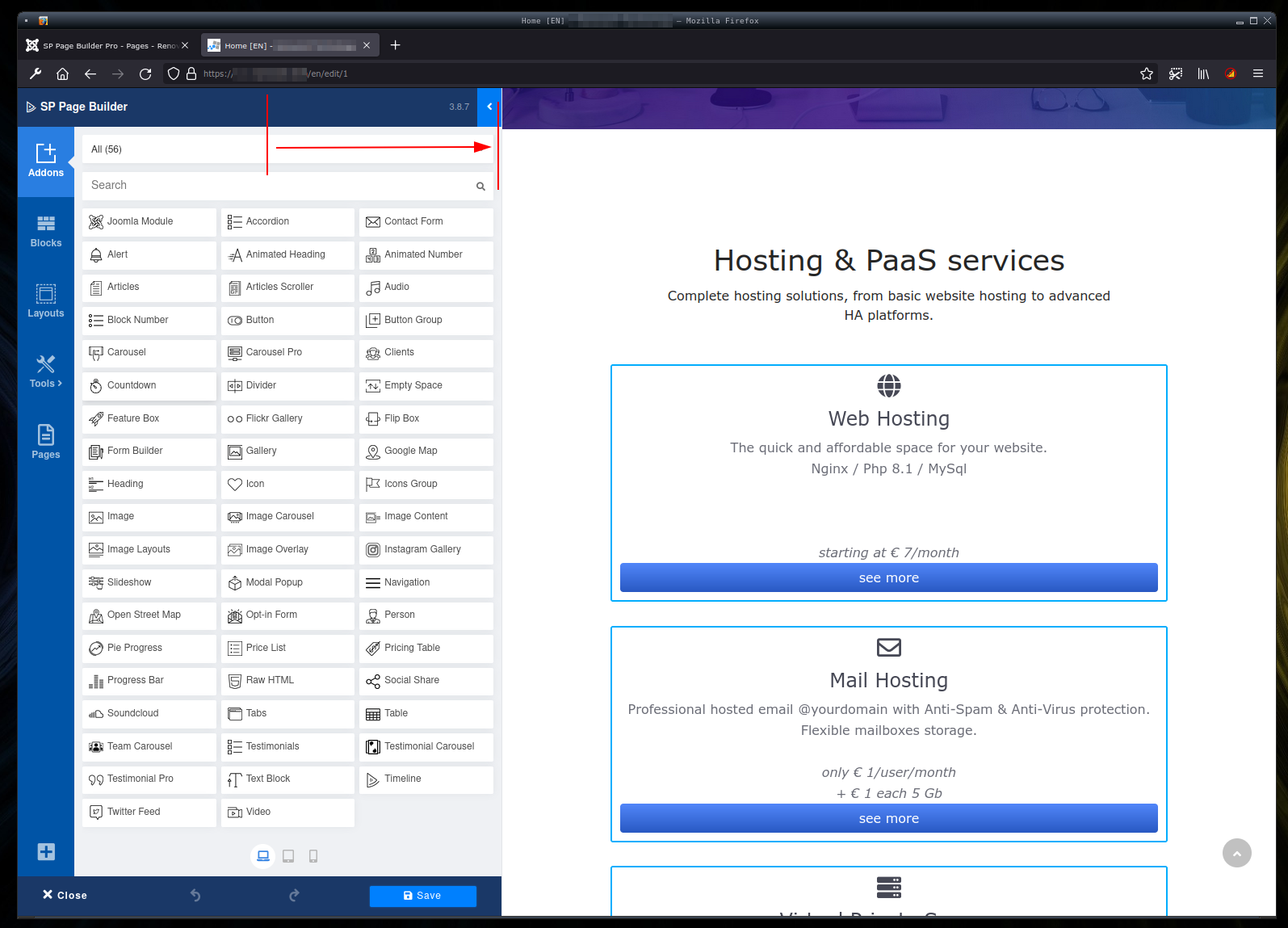Switch preview to mobile view
1288x928 pixels.
pos(313,856)
